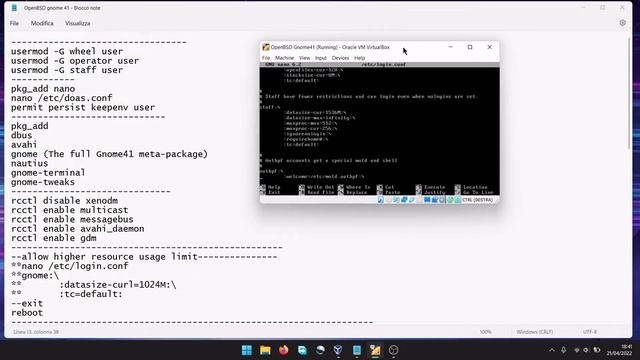Click the ':datasize-curl=1024M:\' line
This screenshot has width=640, height=360.
[x=118, y=285]
